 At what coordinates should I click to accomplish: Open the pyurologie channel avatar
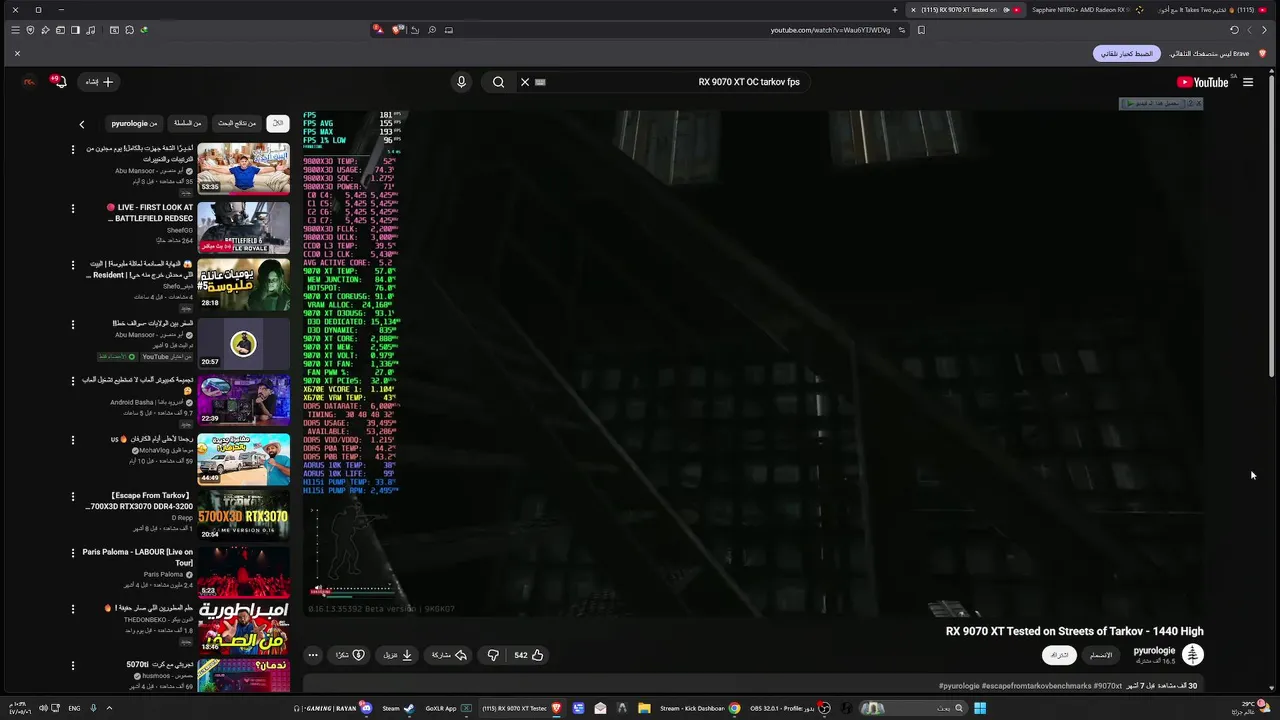[1193, 655]
